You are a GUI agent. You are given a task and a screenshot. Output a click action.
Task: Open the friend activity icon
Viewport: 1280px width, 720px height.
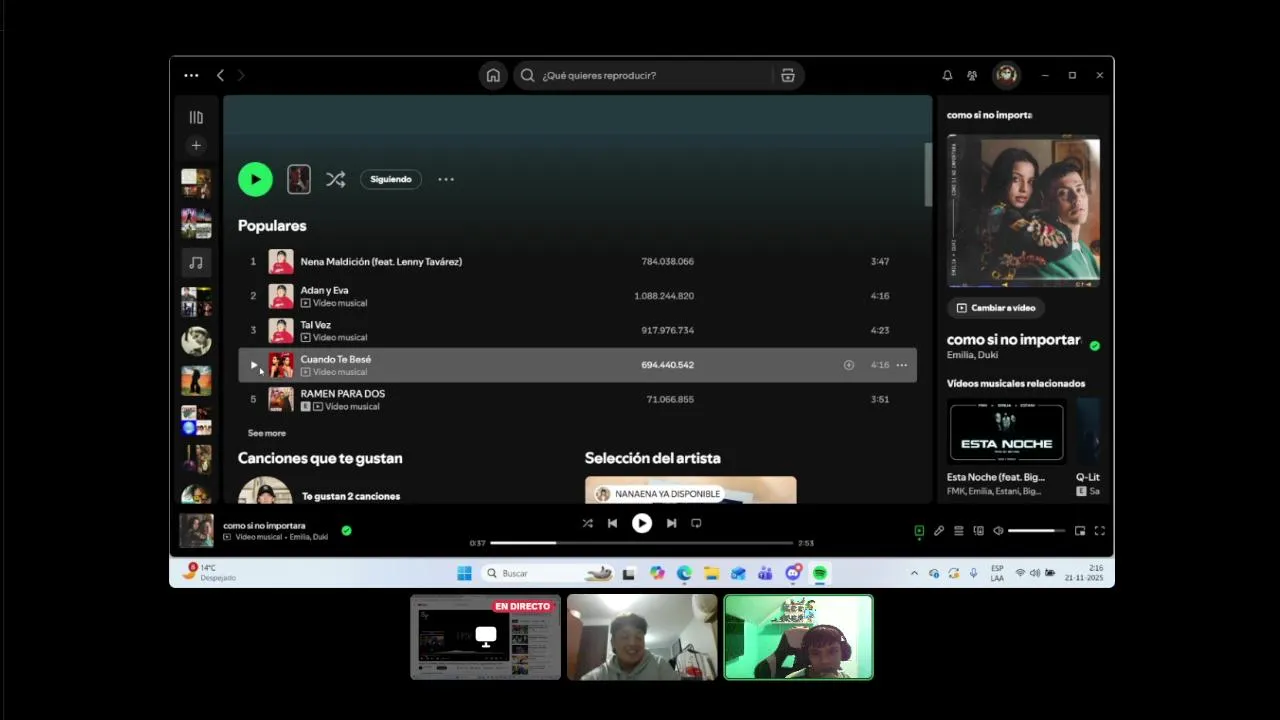972,75
